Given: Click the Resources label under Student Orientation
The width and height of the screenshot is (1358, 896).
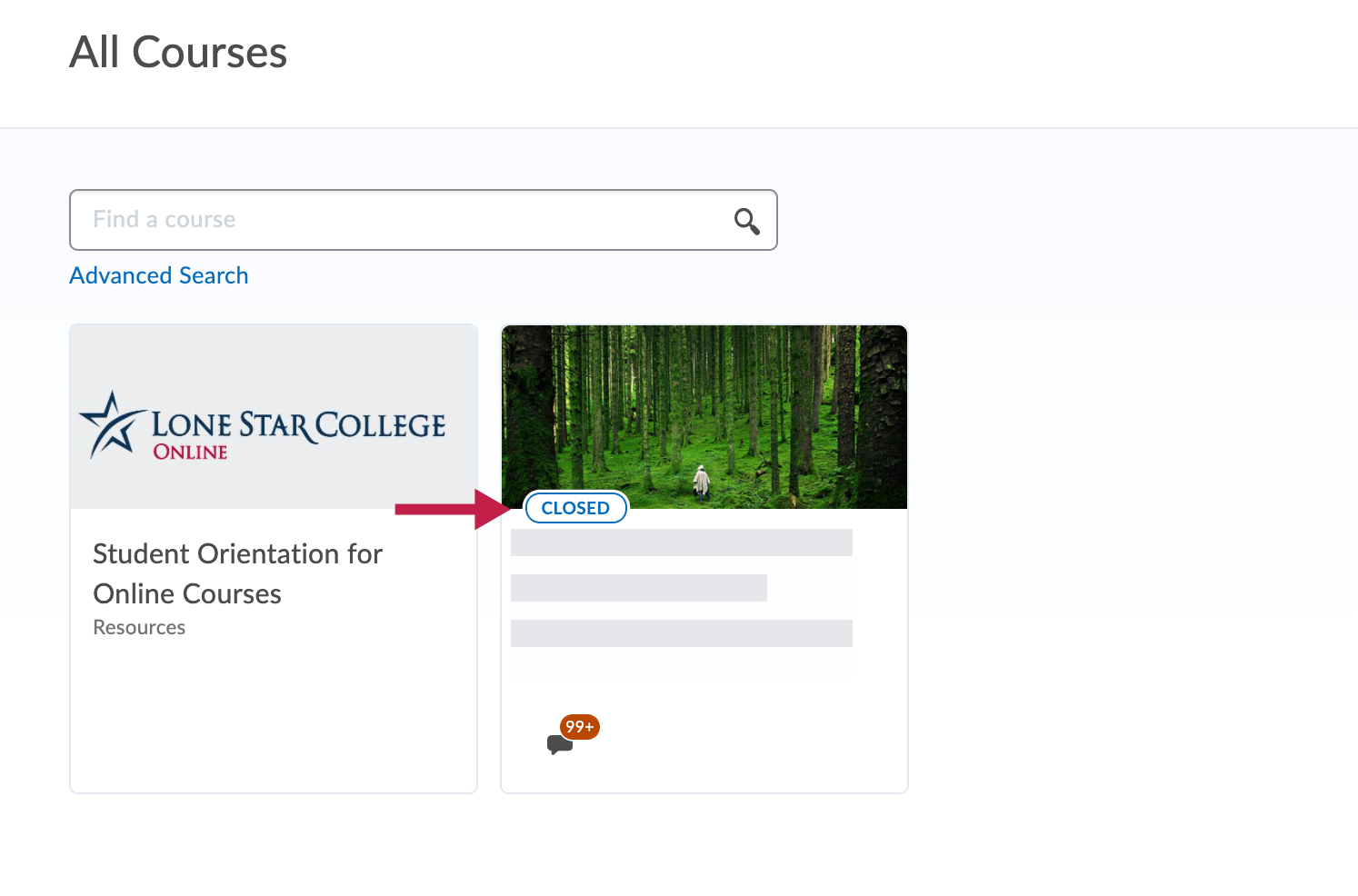Looking at the screenshot, I should pyautogui.click(x=139, y=628).
